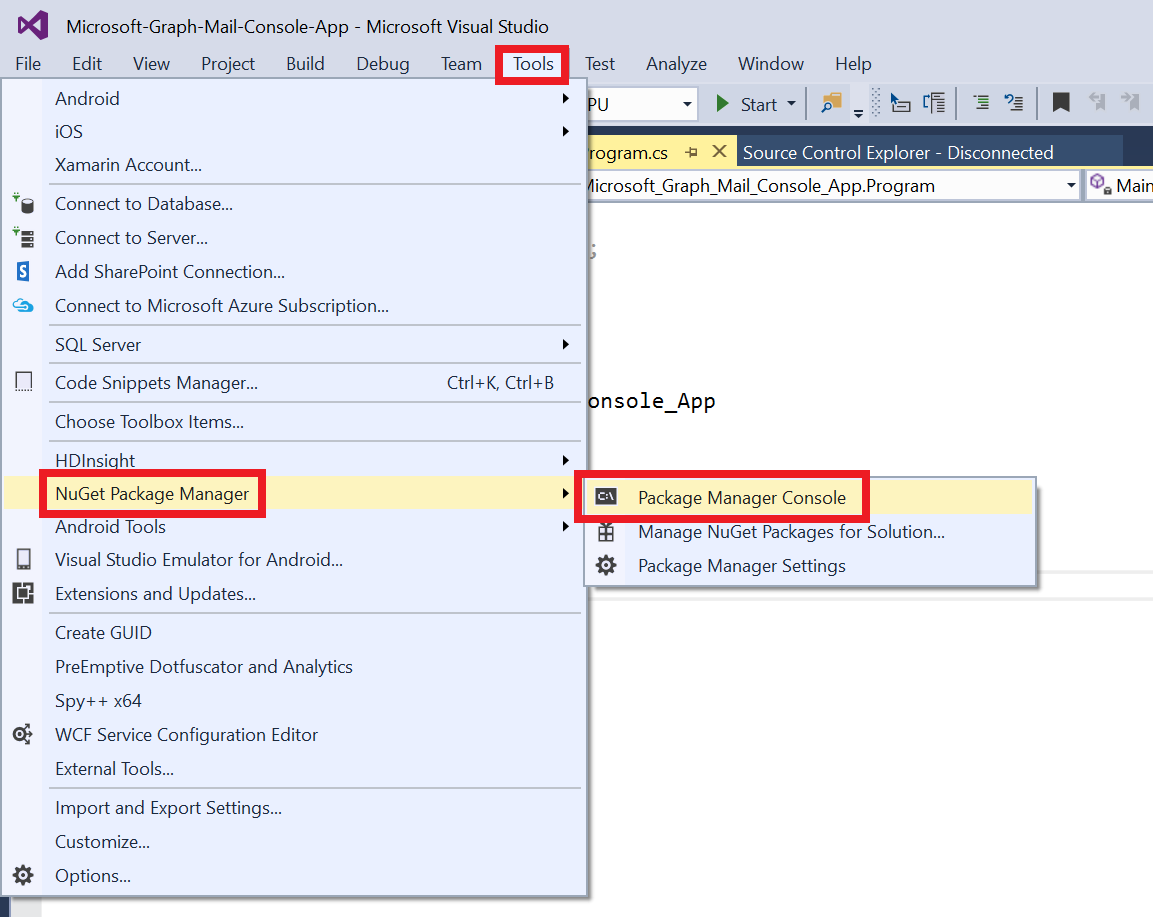Open the View menu
The image size is (1153, 917).
[151, 64]
